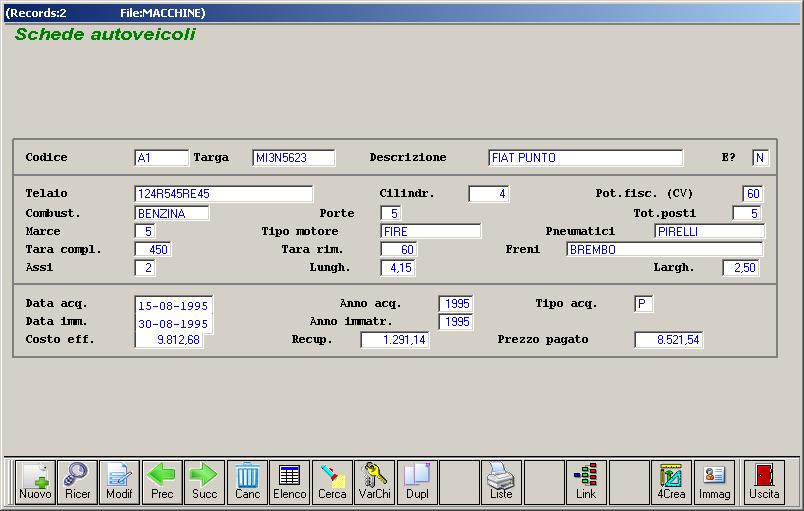
Task: Click Anno acq. field 1995
Action: click(456, 303)
